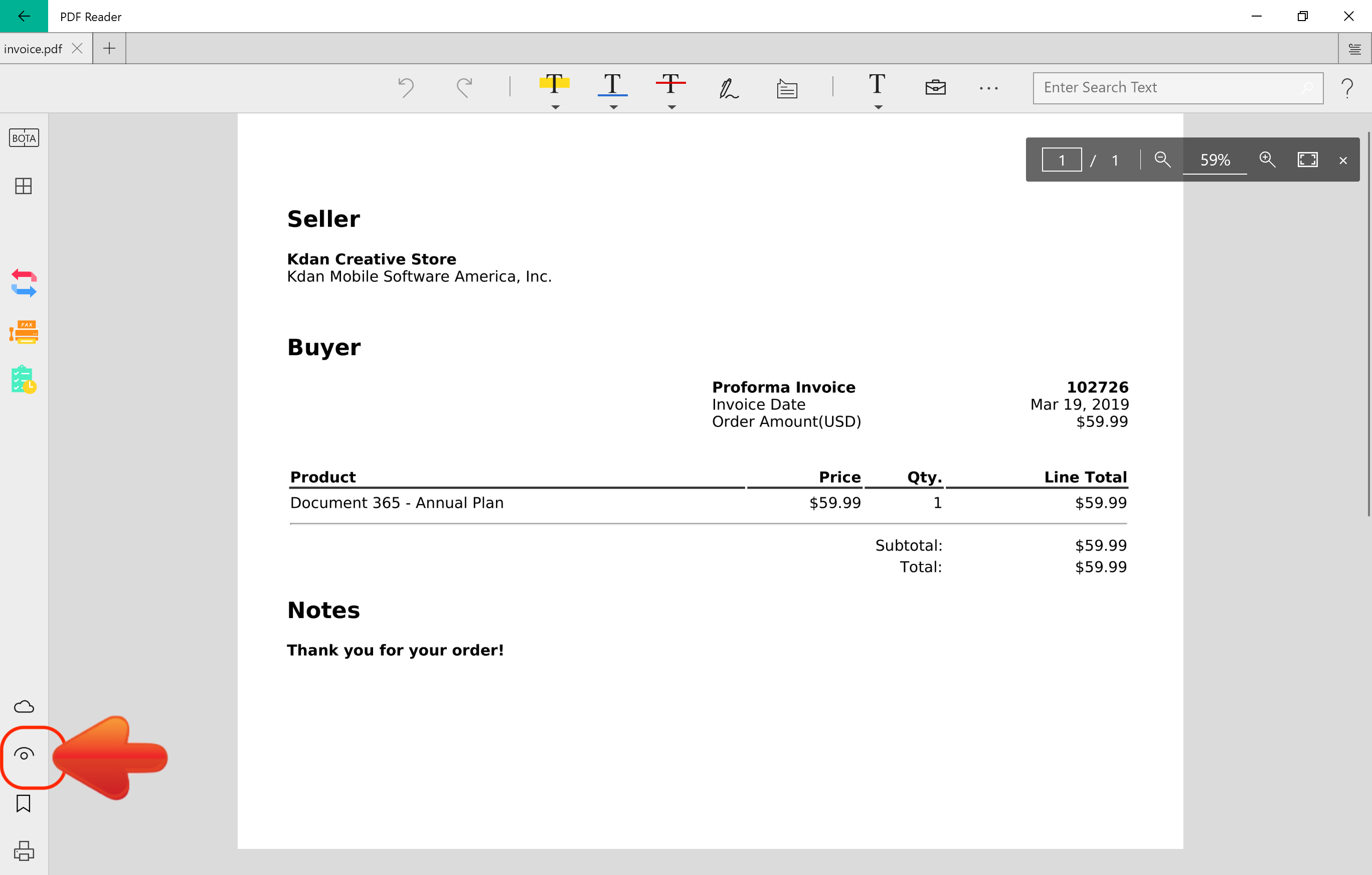Open the toolbox briefcase icon
This screenshot has width=1372, height=875.
click(936, 88)
